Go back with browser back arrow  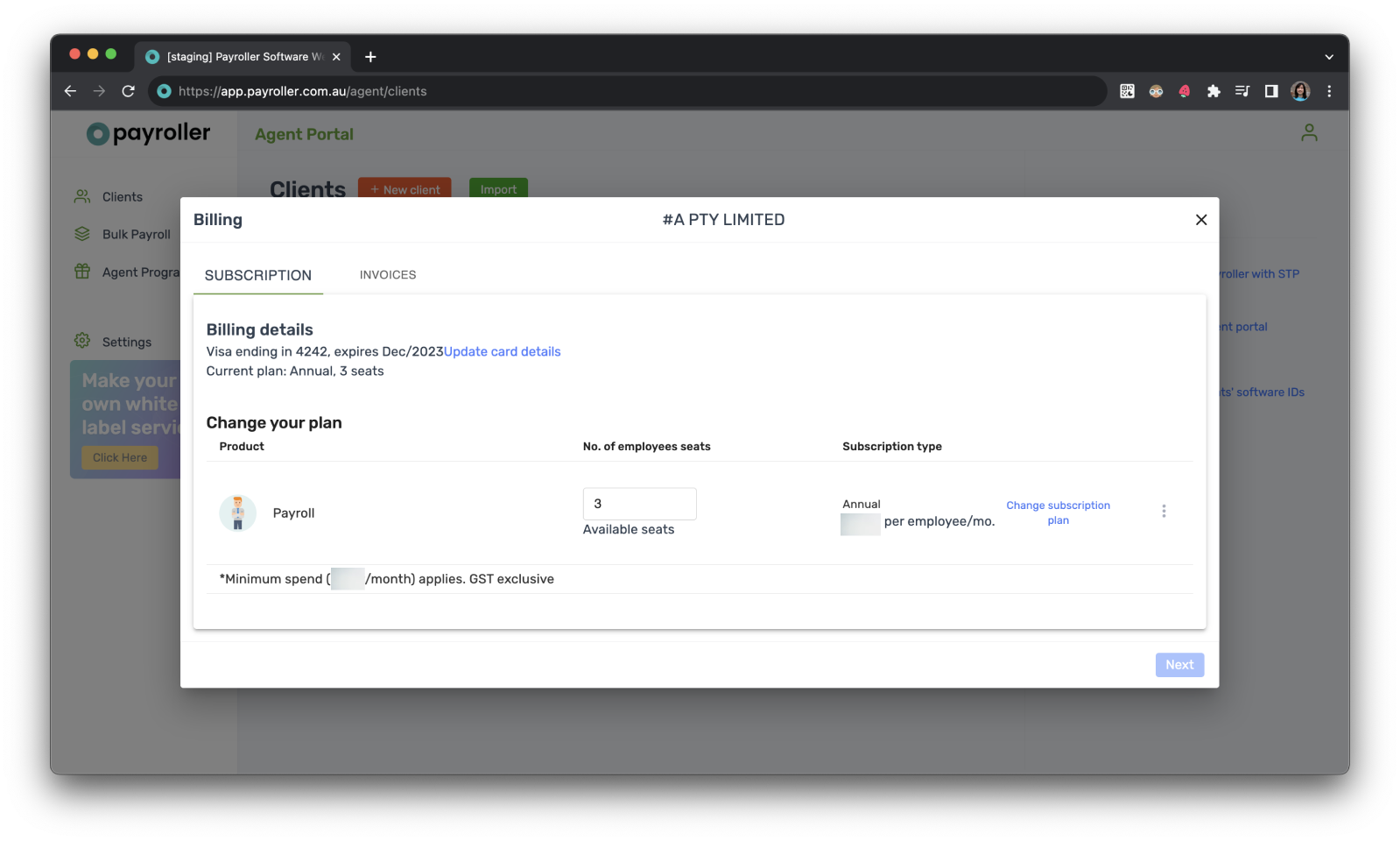click(x=70, y=91)
